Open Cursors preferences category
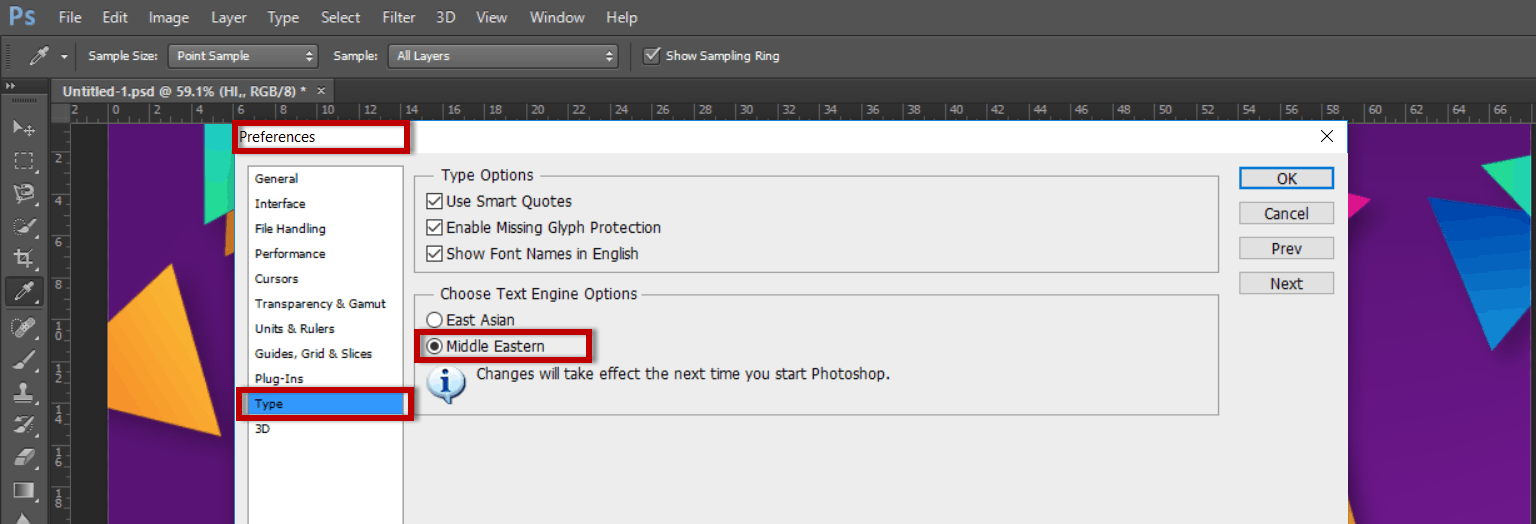The height and width of the screenshot is (524, 1536). click(325, 279)
